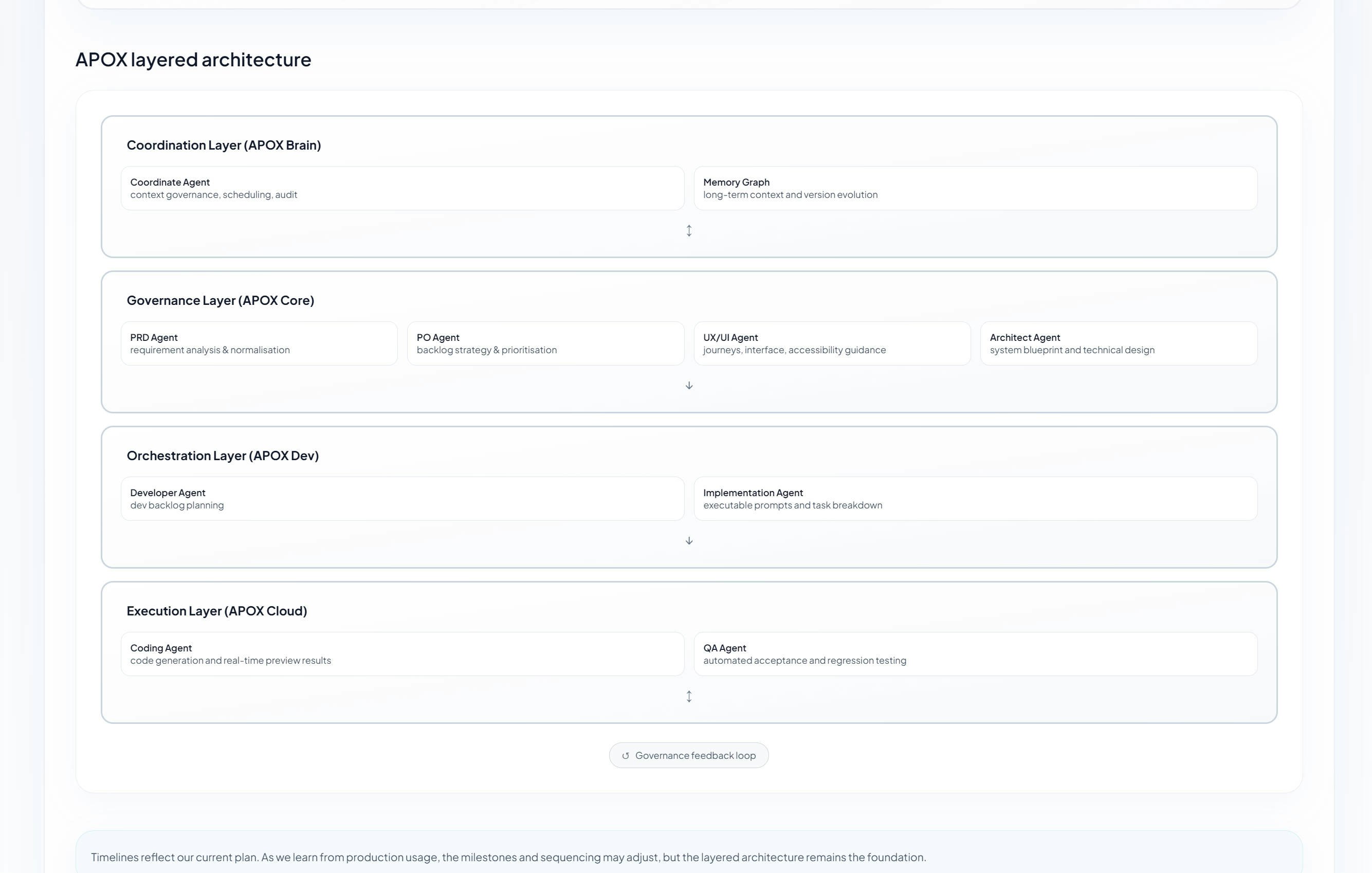Click the bidirectional arrow under Coordination Layer
Viewport: 1372px width, 873px height.
[689, 231]
